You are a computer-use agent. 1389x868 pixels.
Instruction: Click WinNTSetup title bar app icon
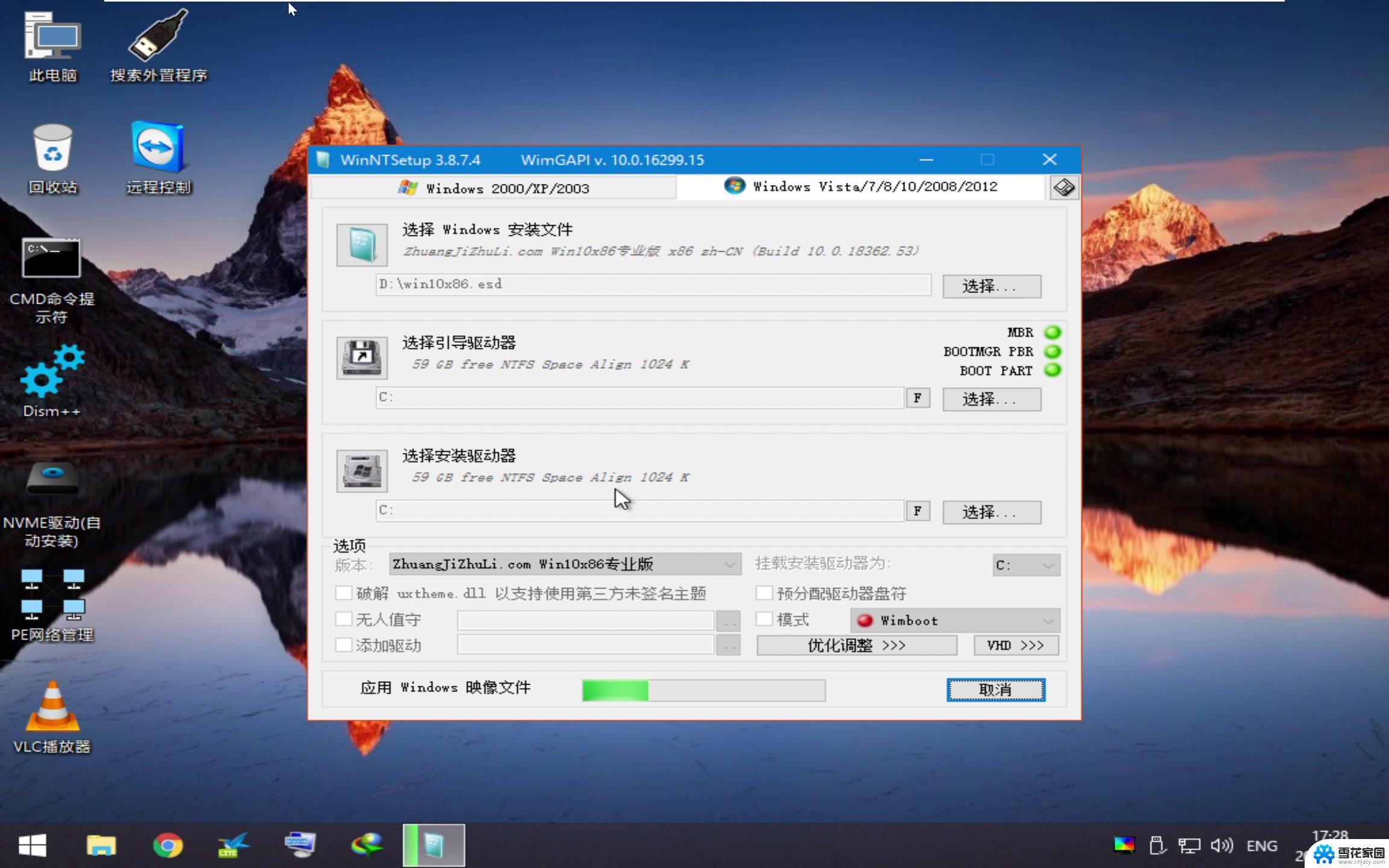coord(323,160)
